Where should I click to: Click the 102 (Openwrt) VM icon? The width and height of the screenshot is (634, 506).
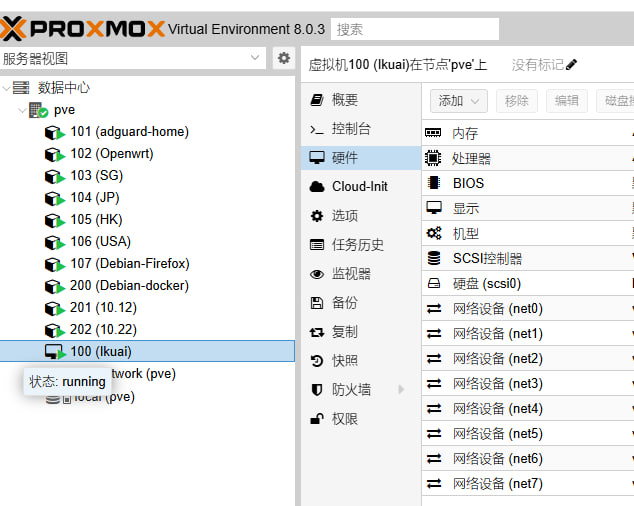(x=54, y=154)
